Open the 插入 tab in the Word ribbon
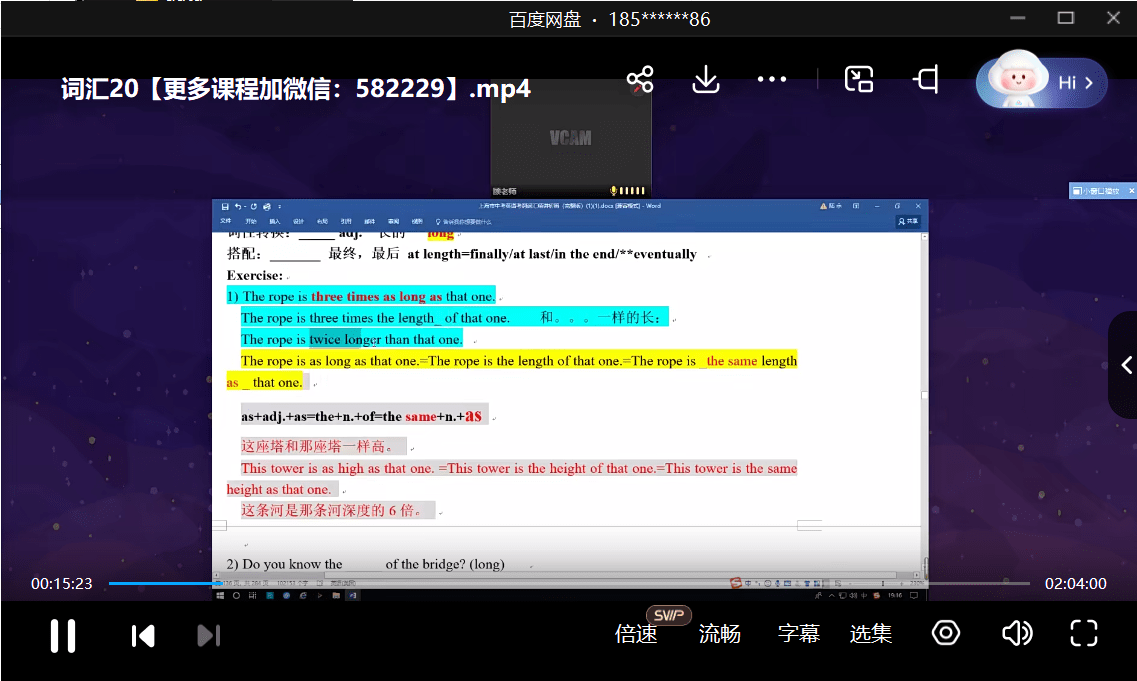 coord(274,221)
